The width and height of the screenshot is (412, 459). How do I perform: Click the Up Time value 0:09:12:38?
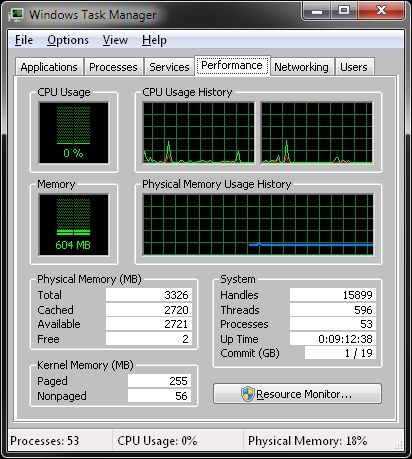click(333, 339)
